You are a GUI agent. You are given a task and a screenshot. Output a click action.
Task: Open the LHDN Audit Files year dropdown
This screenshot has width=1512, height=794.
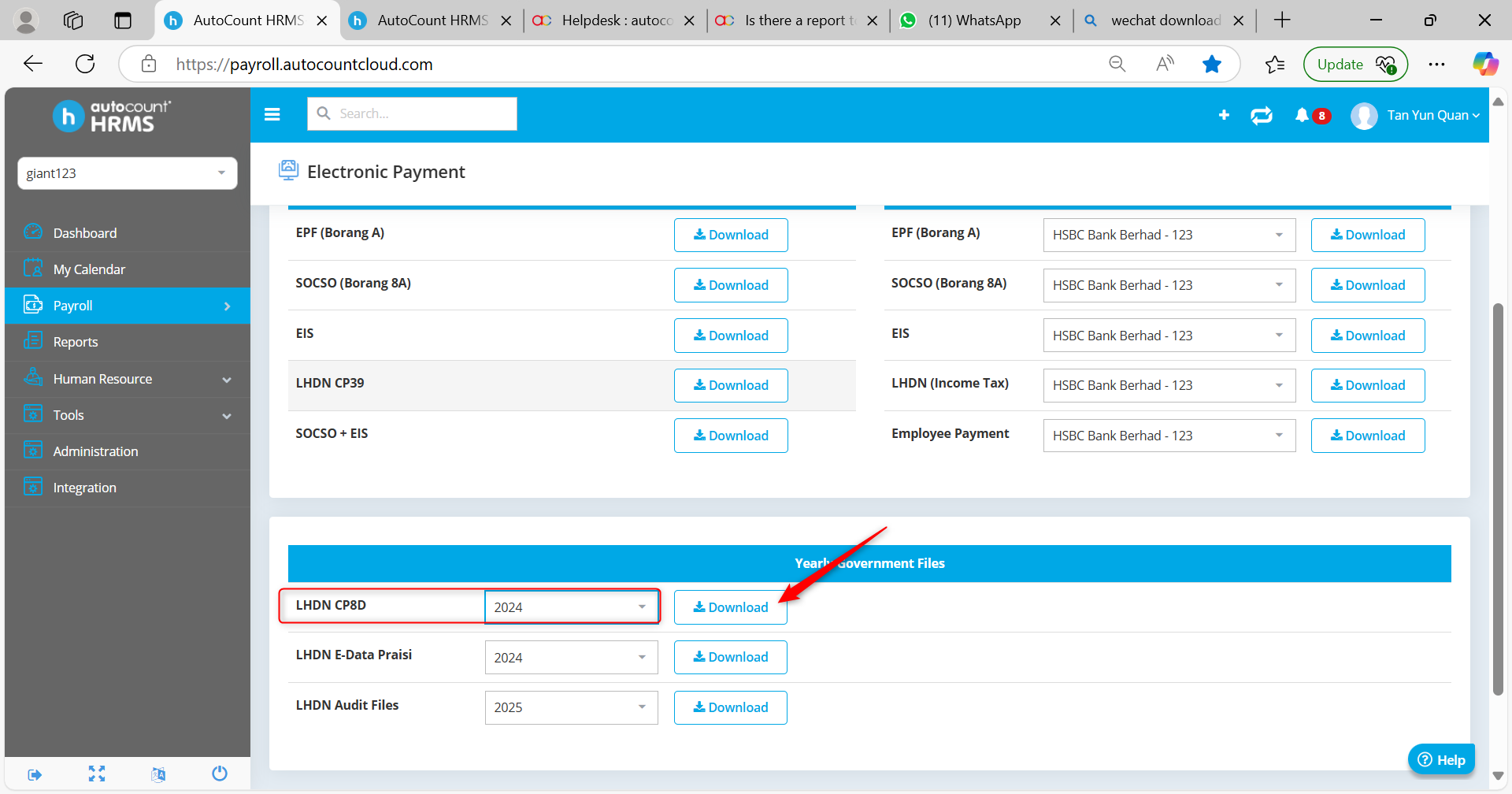point(572,707)
